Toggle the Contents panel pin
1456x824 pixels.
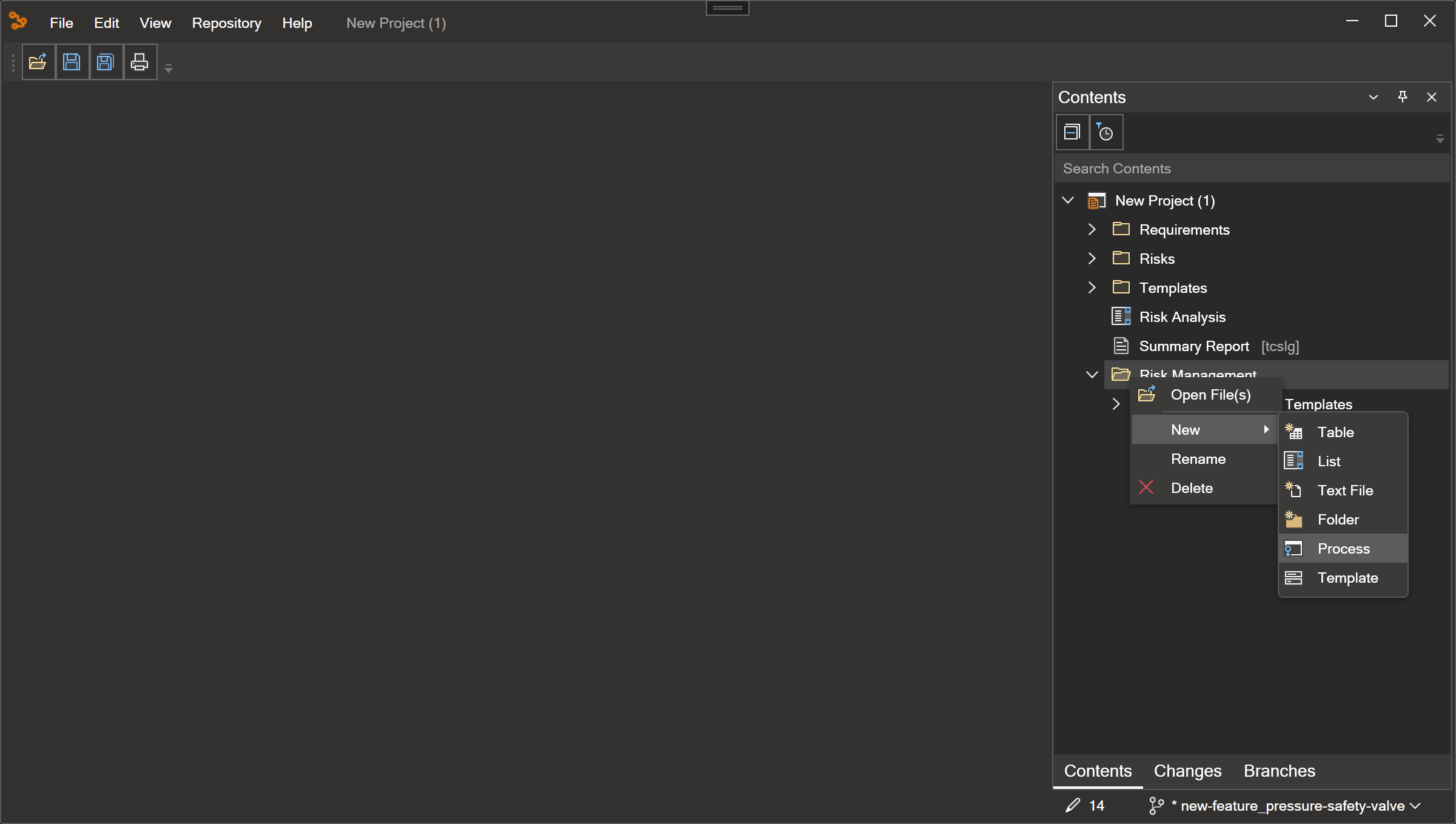point(1403,97)
